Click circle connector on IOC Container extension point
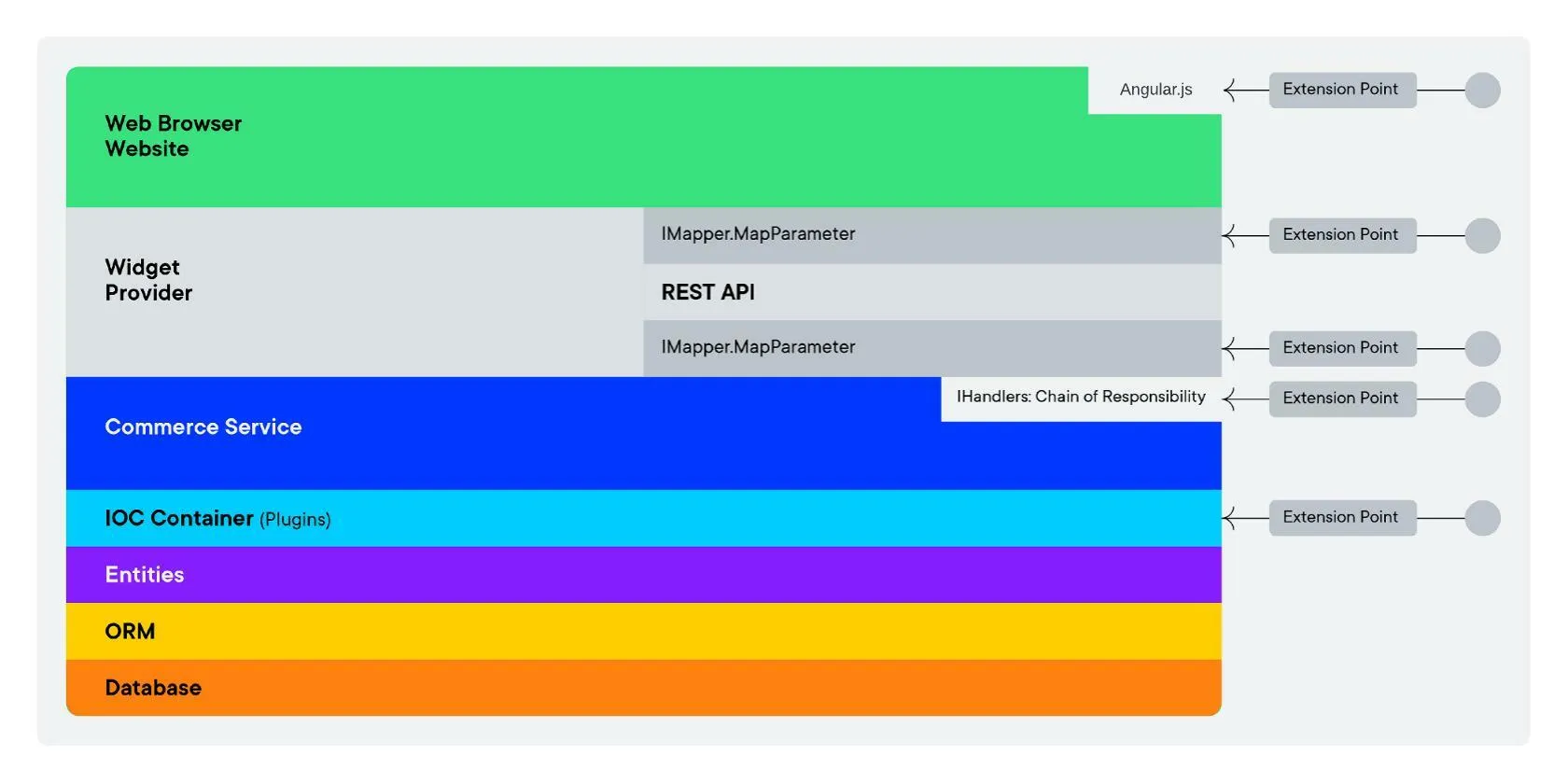This screenshot has height=783, width=1568. 1482,518
